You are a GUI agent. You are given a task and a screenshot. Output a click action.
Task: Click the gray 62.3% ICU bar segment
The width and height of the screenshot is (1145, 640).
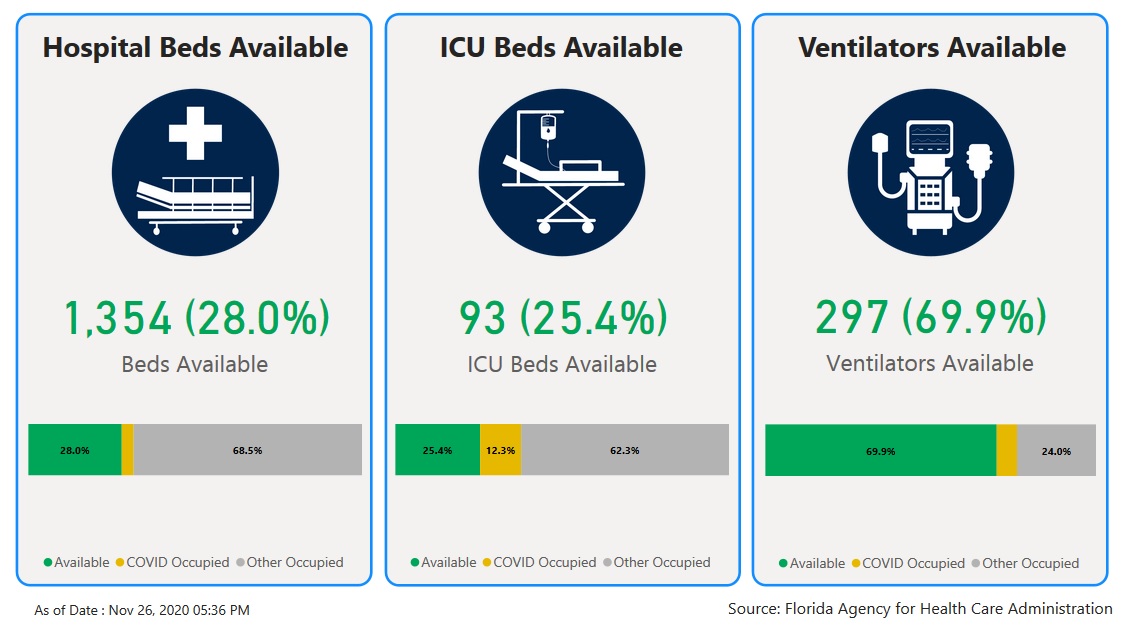coord(624,450)
